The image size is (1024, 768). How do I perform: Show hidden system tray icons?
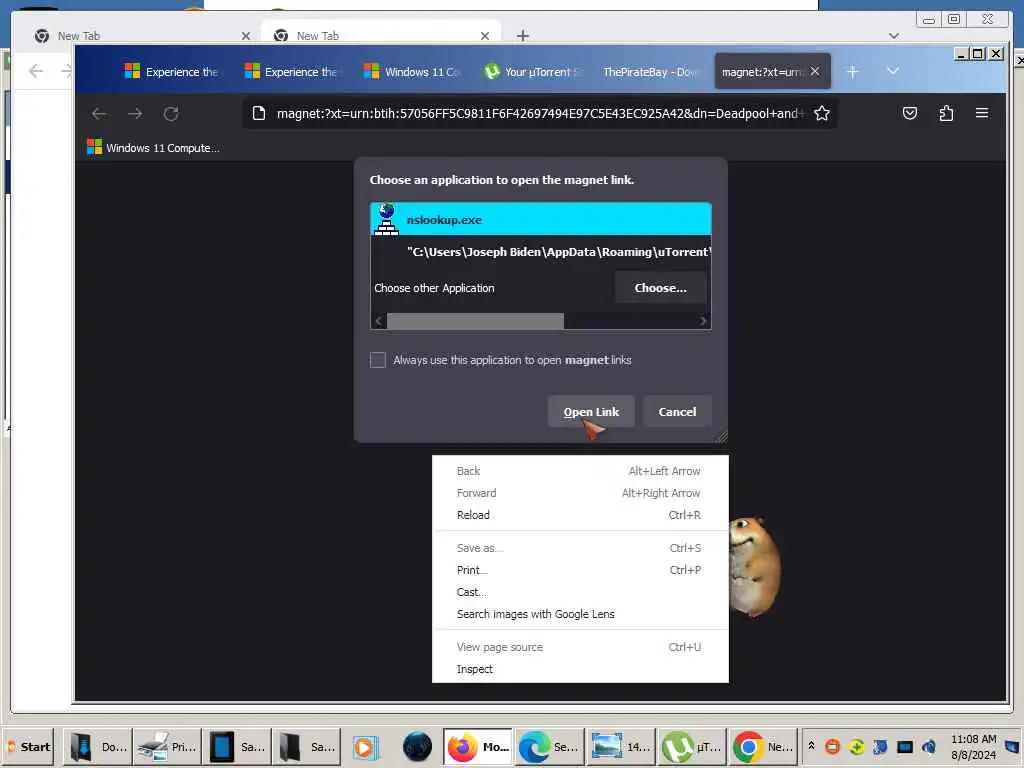[x=811, y=745]
